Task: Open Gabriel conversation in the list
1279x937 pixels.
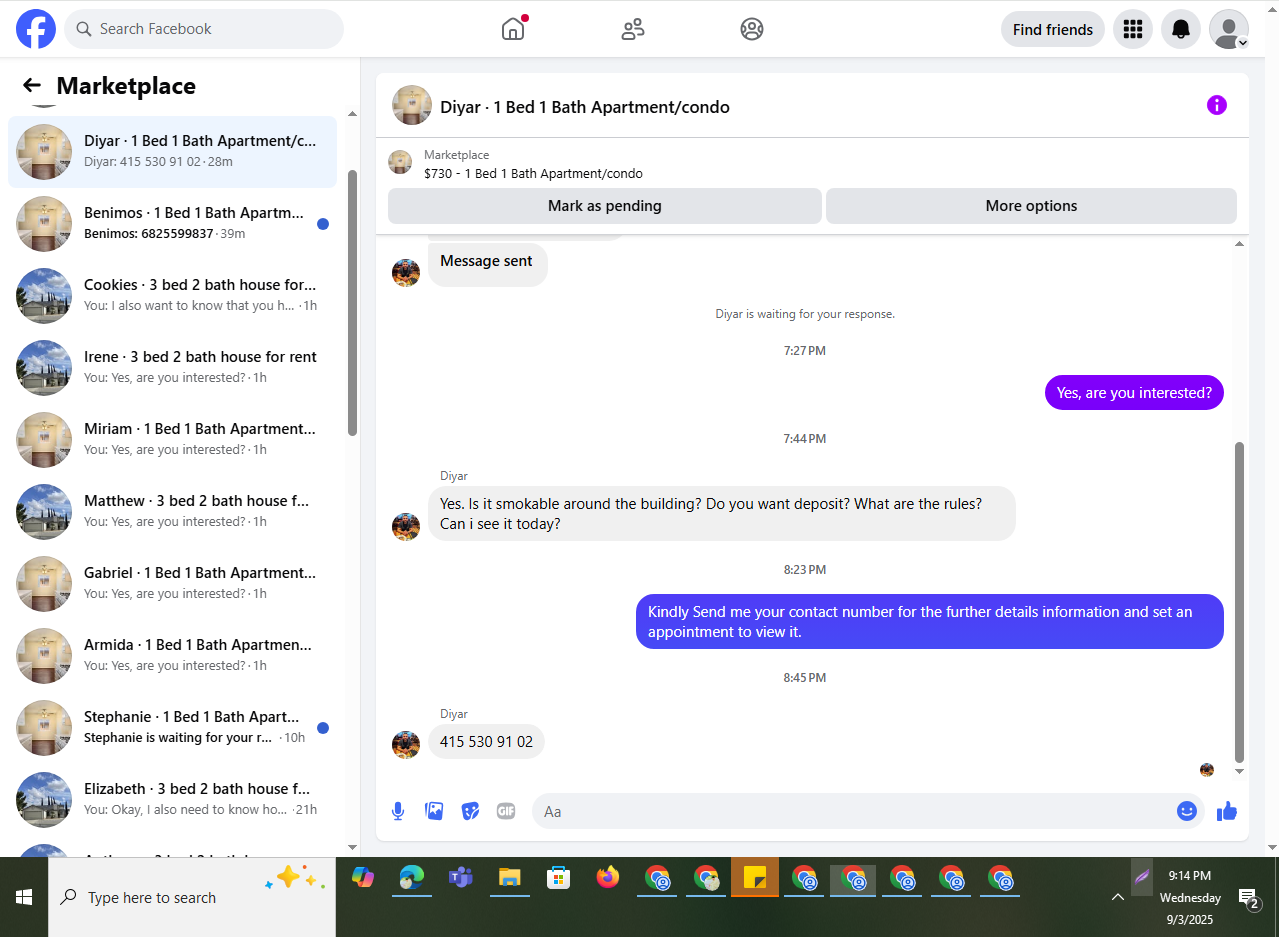Action: point(172,584)
